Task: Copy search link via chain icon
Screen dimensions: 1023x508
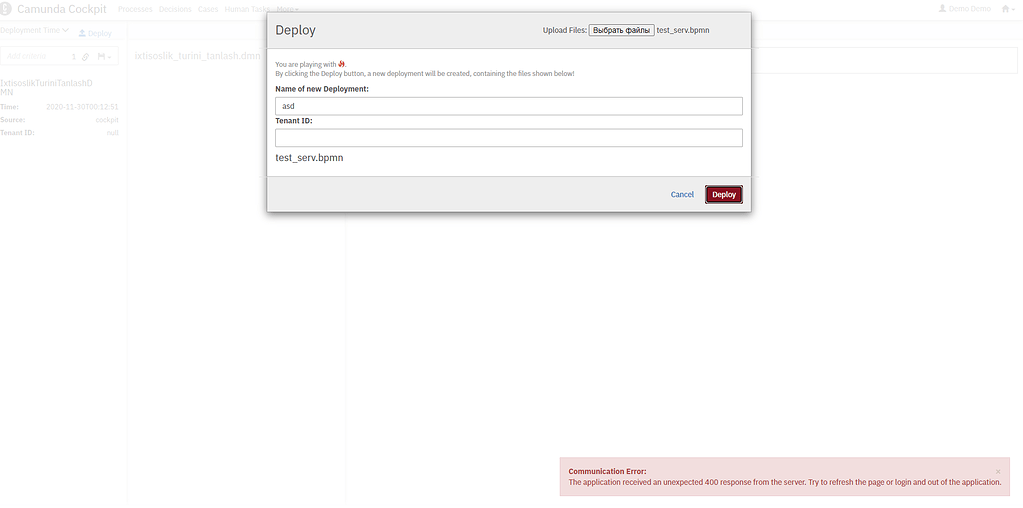Action: 86,56
